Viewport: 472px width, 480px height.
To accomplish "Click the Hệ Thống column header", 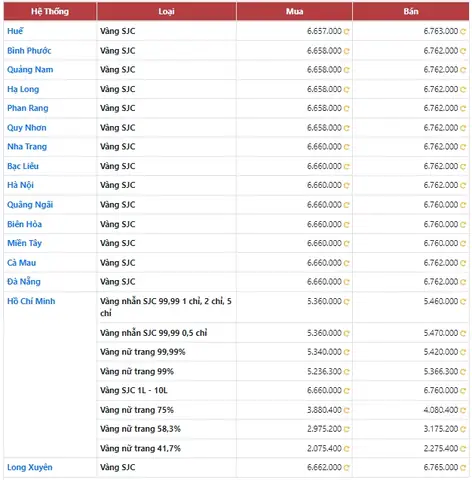I will (50, 11).
